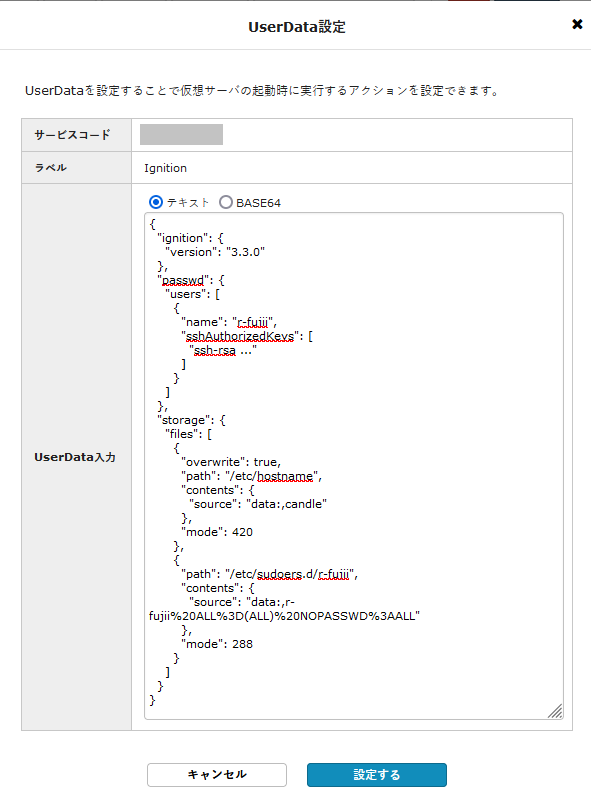Click the UserData設定 dialog title
Viewport: 591px width, 804px height.
[295, 24]
